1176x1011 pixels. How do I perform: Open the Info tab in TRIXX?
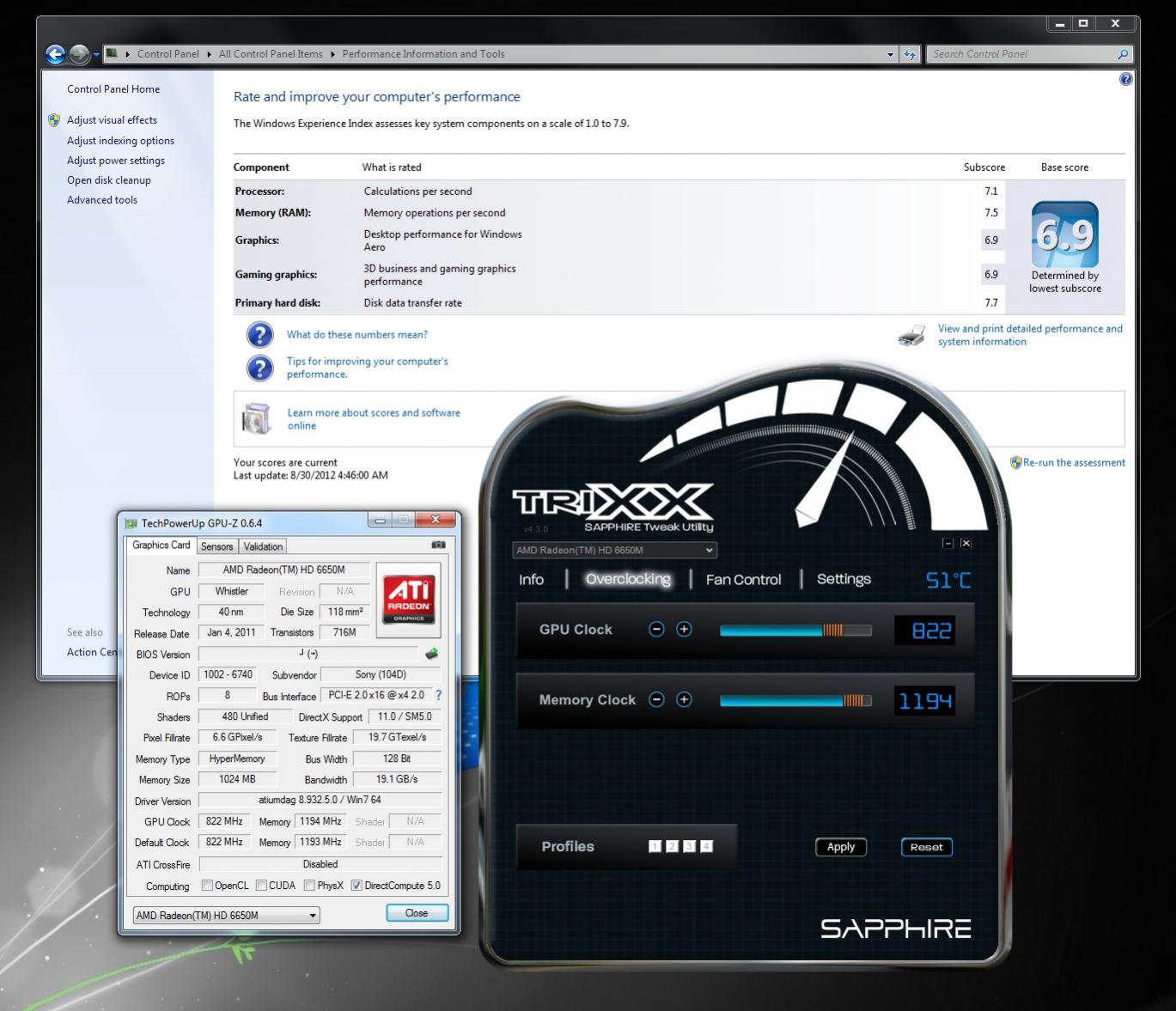pyautogui.click(x=531, y=580)
